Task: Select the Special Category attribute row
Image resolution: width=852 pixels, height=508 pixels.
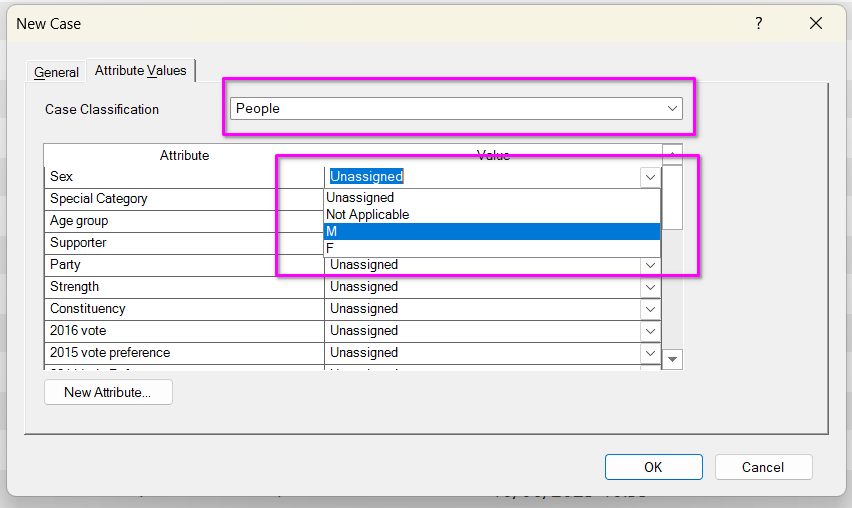Action: pos(183,199)
